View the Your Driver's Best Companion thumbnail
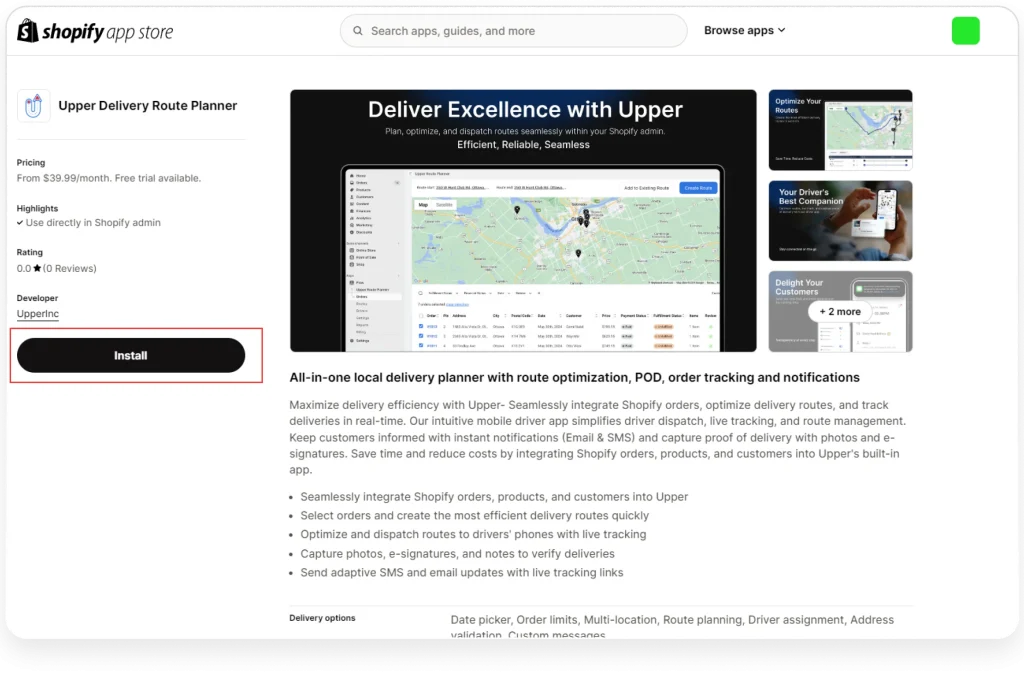Screen dimensions: 1024x673 pos(840,221)
